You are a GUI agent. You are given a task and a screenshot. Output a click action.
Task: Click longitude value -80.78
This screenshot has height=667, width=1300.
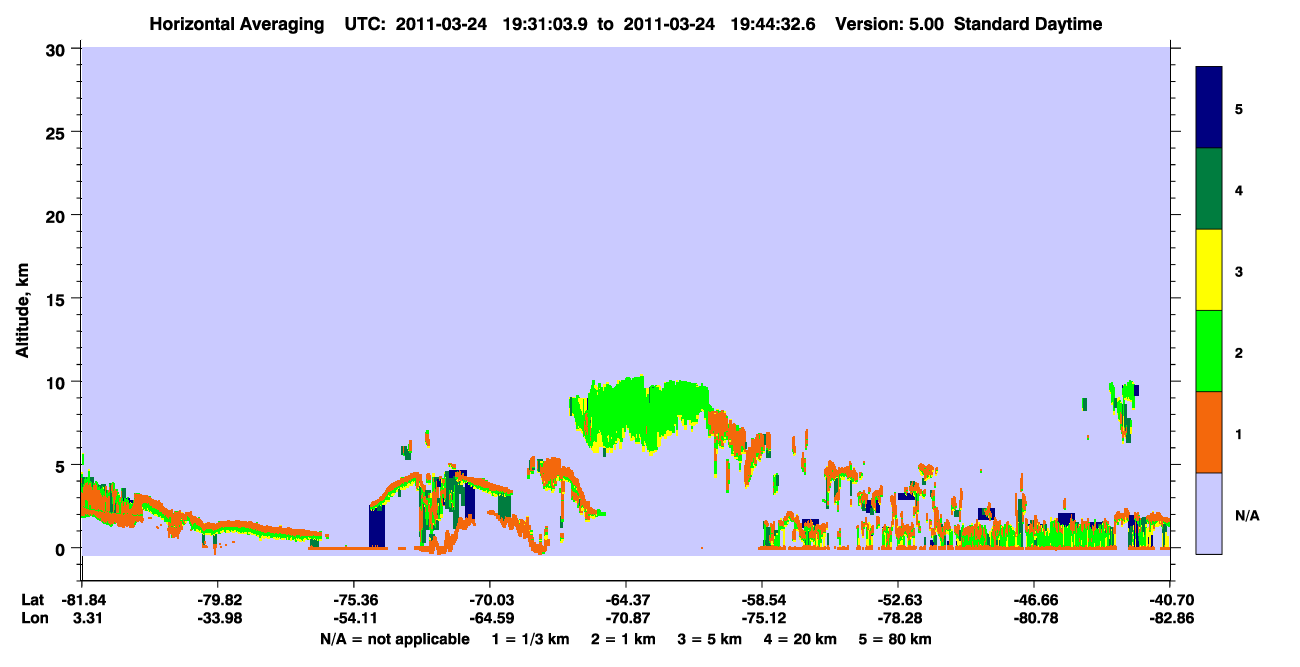click(x=1034, y=618)
